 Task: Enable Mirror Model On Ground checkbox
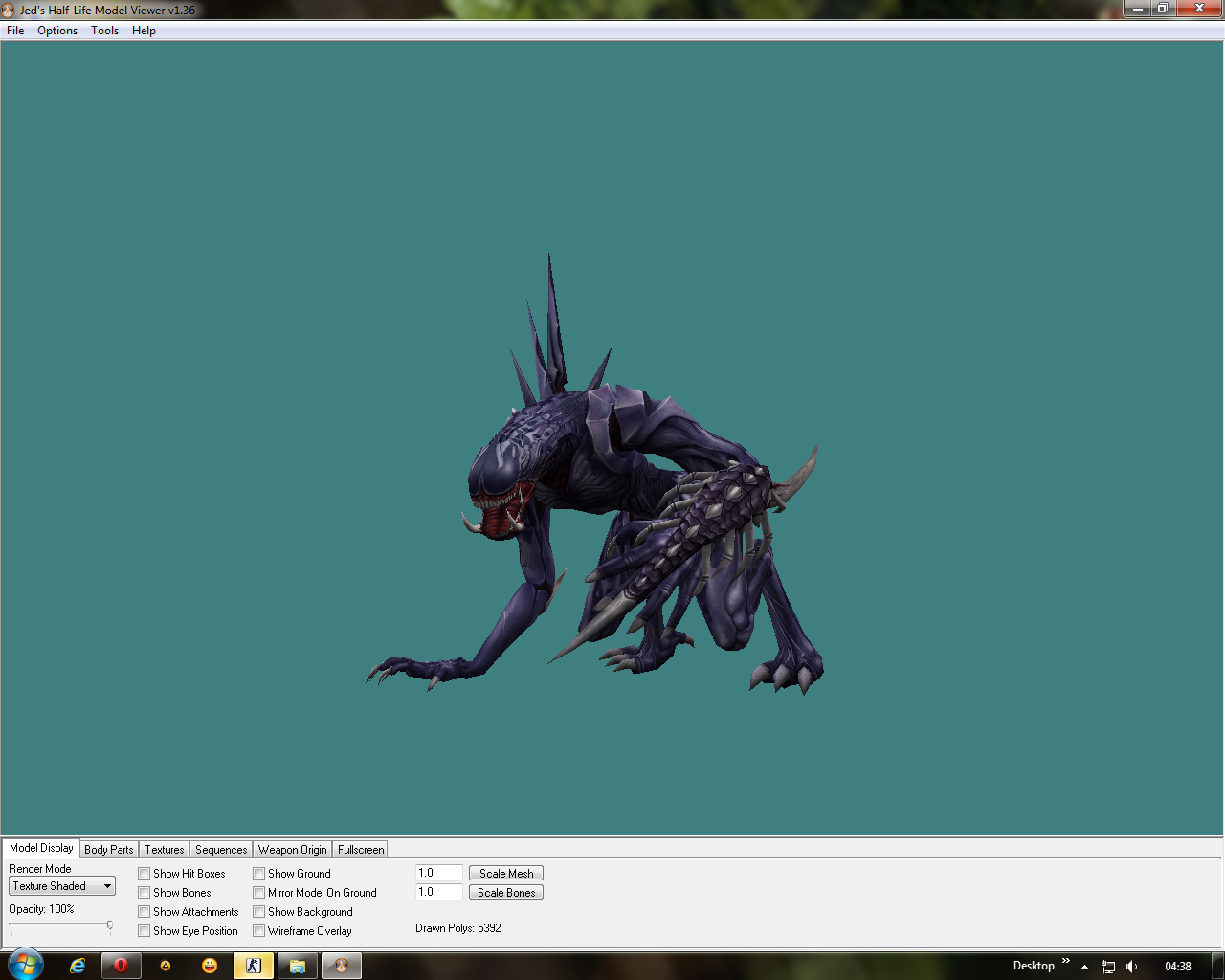(259, 893)
